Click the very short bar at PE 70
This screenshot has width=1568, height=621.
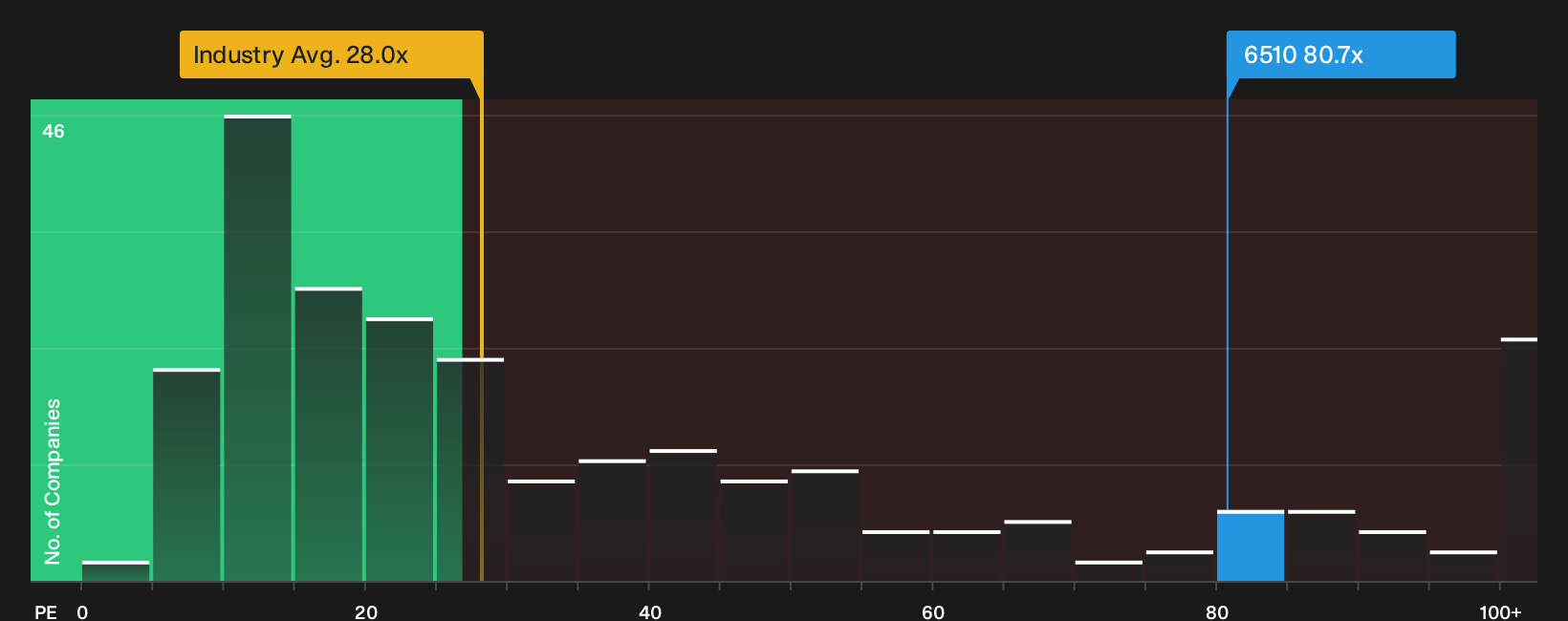pos(1109,570)
